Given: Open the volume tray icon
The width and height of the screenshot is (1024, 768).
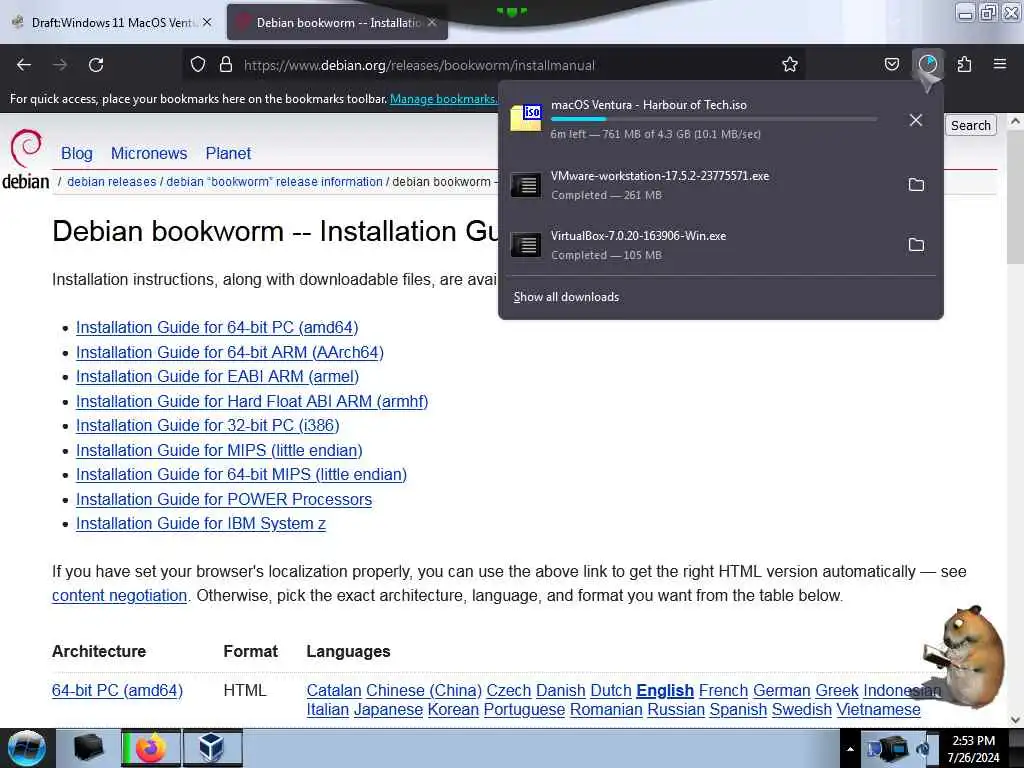Looking at the screenshot, I should (922, 749).
